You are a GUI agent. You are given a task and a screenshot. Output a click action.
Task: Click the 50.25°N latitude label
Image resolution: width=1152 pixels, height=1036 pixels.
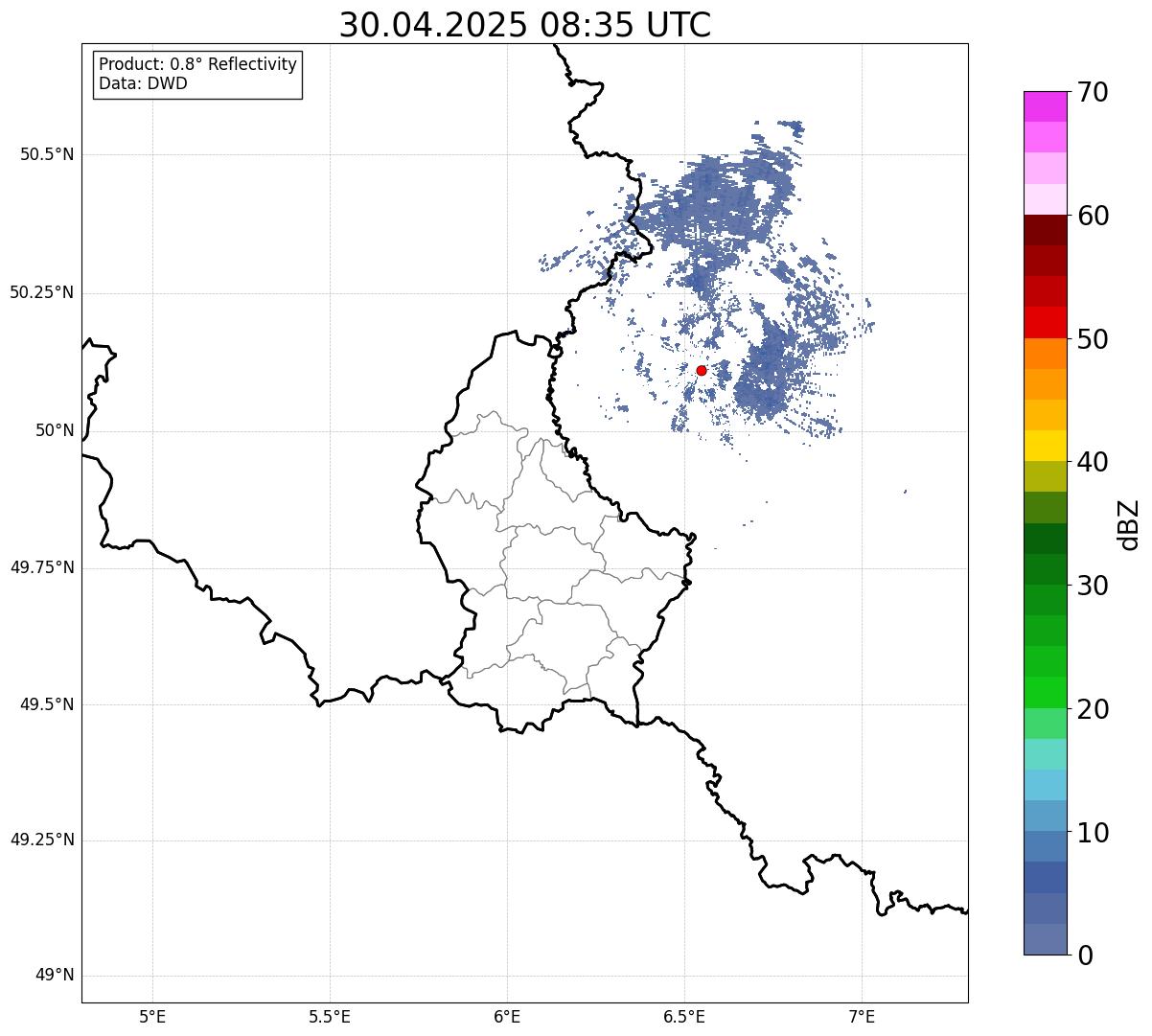click(x=41, y=292)
